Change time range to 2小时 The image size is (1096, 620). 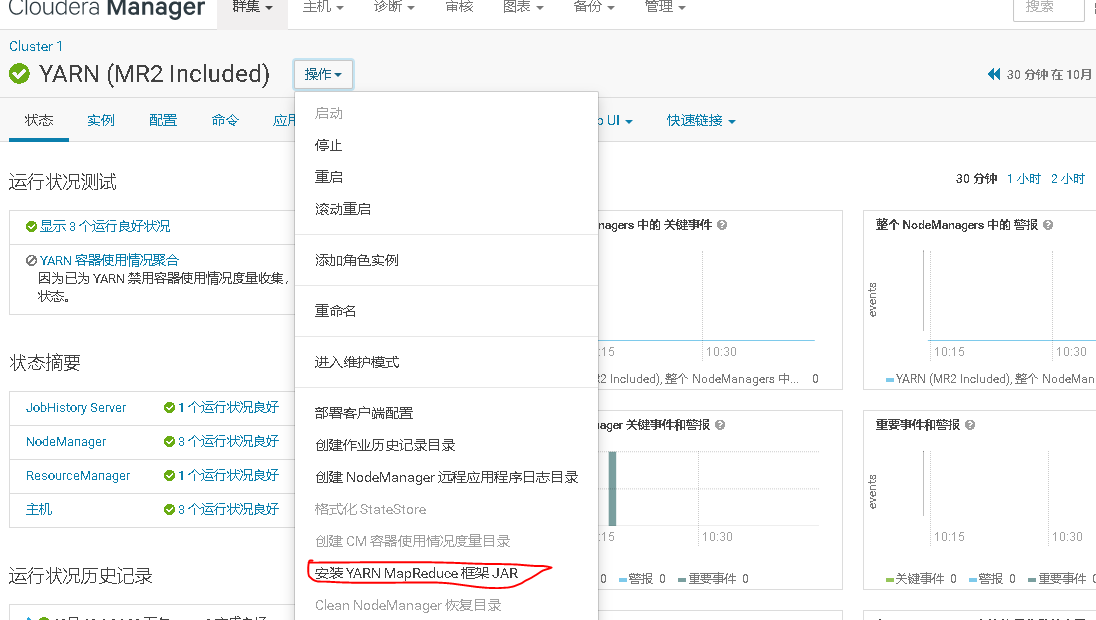1068,178
